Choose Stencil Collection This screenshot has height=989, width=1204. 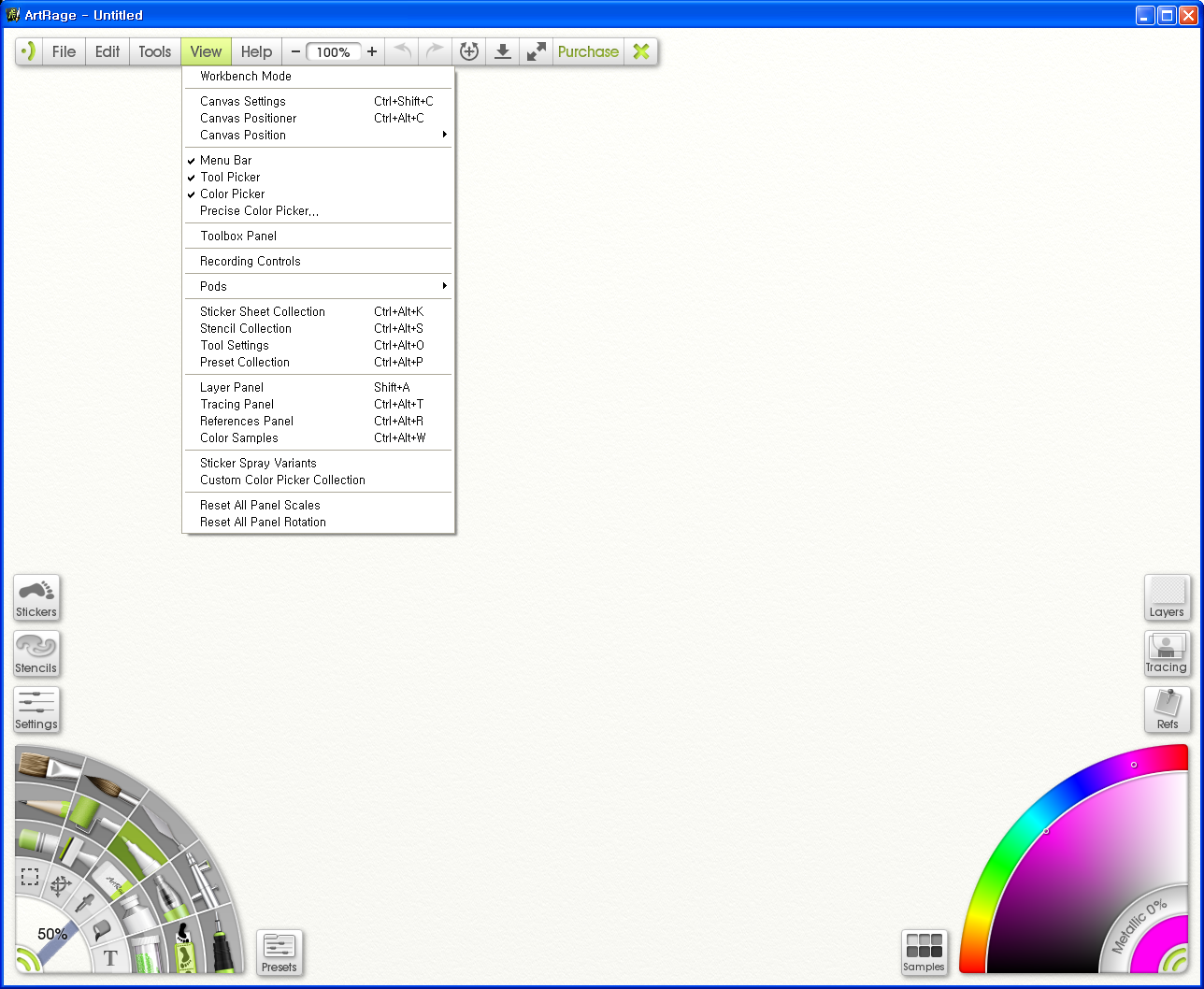(318, 328)
